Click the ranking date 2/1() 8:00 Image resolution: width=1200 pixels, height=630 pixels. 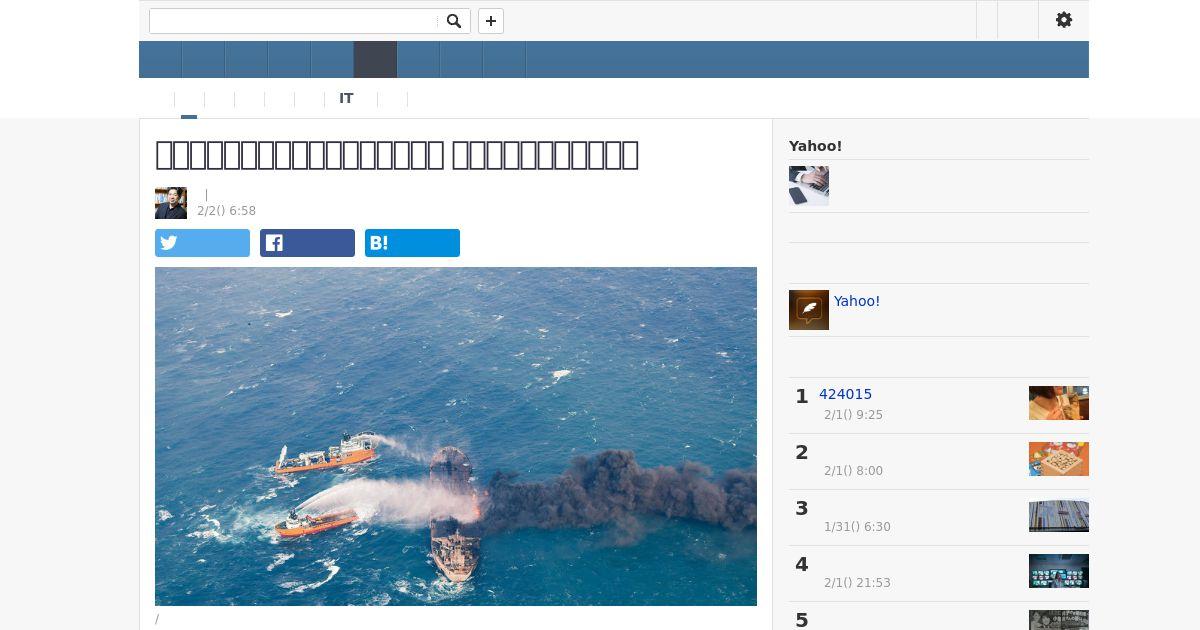tap(853, 471)
